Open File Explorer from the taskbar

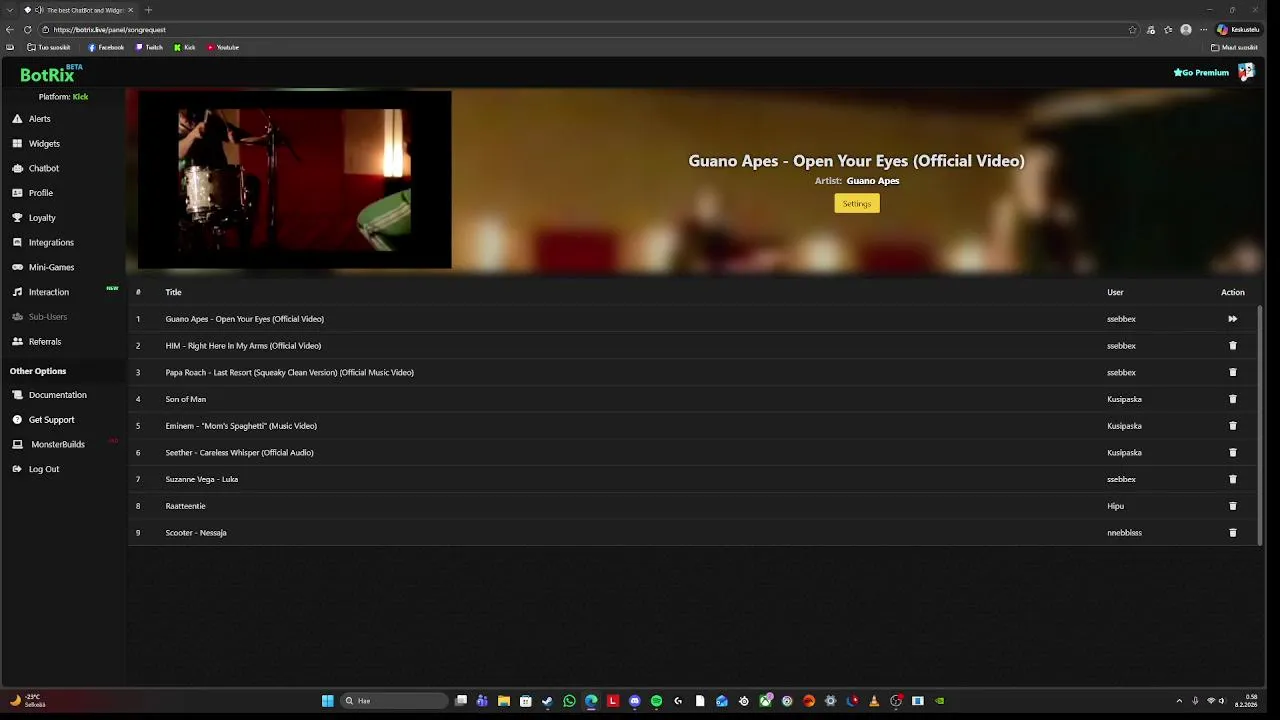(504, 701)
